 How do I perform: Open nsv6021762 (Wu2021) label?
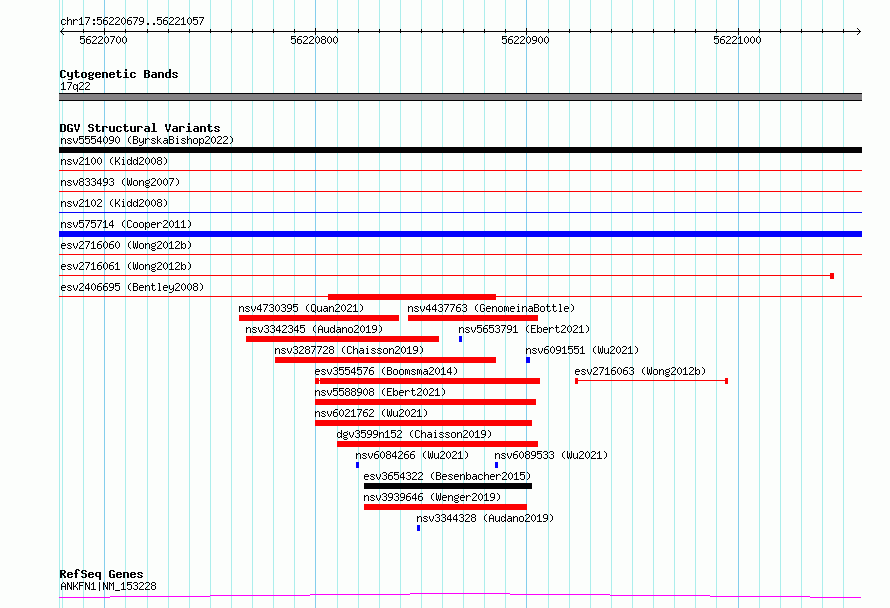(371, 413)
